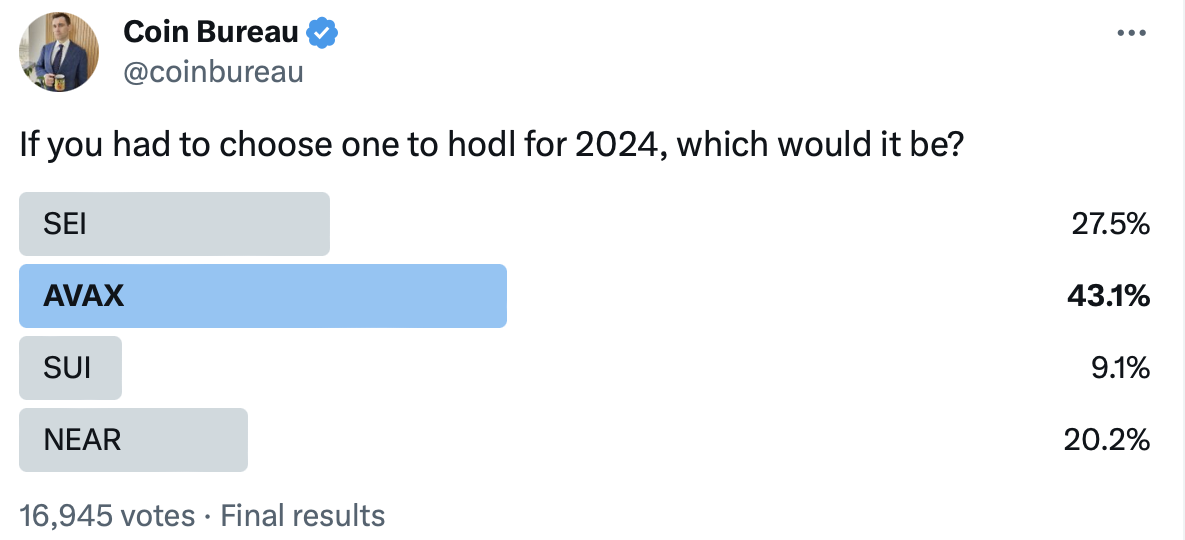Select the NEAR poll option bar
Screen dimensions: 1185x540
(x=133, y=440)
